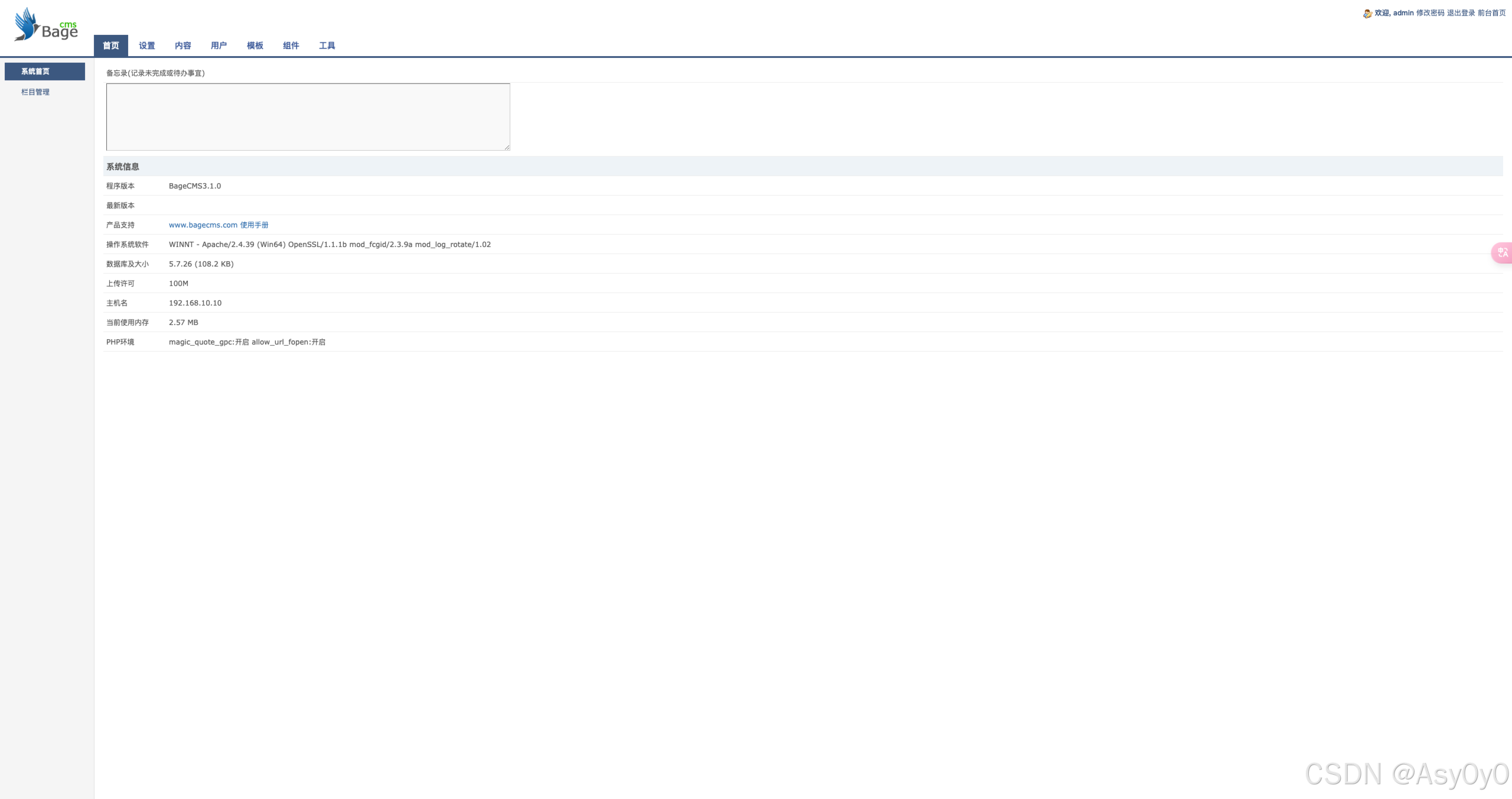Click 退出登录 to log out
The width and height of the screenshot is (1512, 799).
(x=1461, y=13)
